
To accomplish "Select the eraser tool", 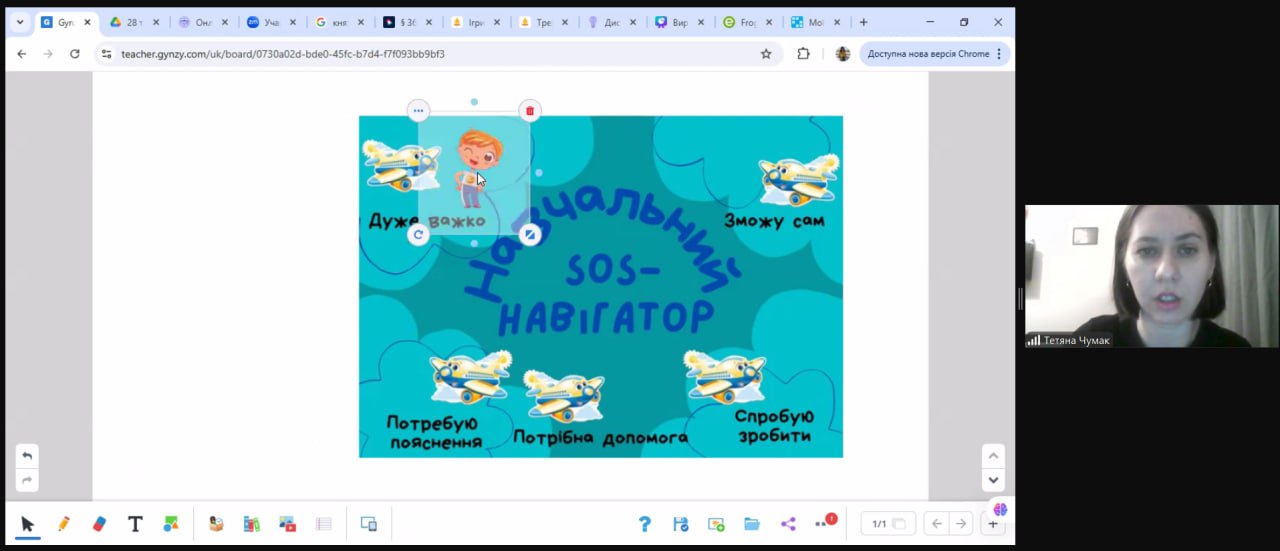I will 99,524.
